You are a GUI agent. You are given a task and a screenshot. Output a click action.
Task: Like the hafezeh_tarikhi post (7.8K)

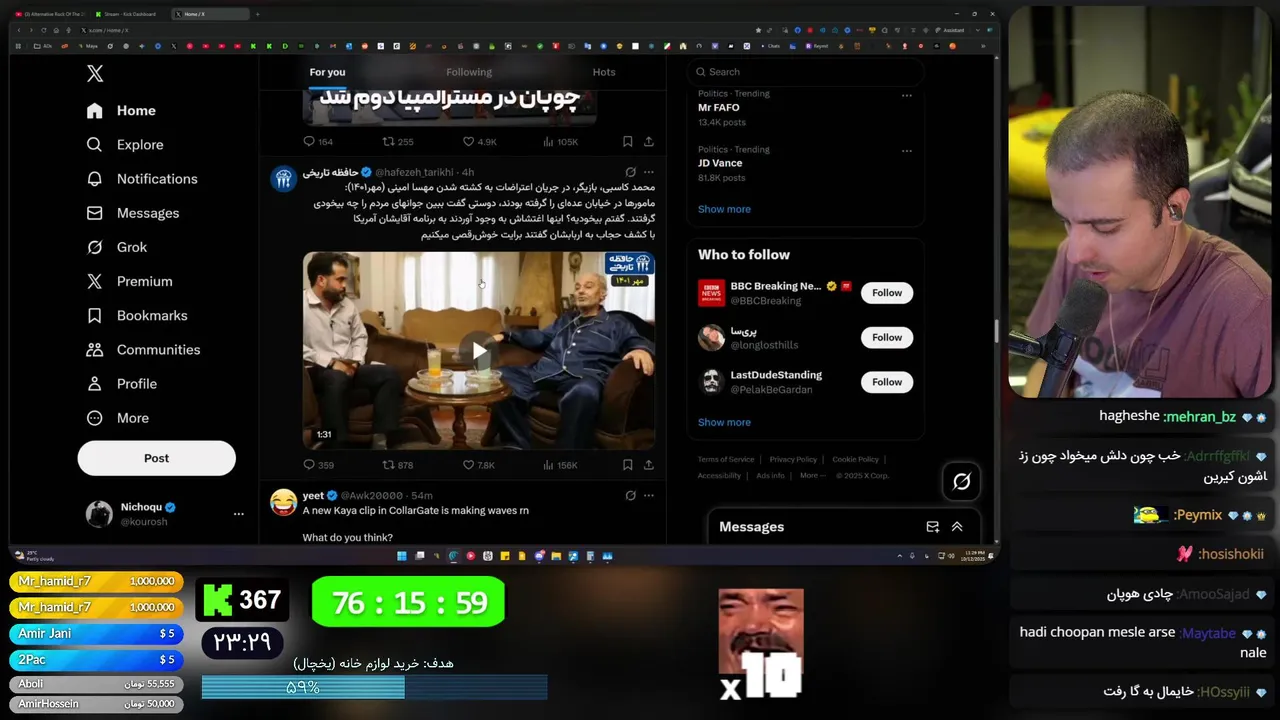[x=479, y=465]
